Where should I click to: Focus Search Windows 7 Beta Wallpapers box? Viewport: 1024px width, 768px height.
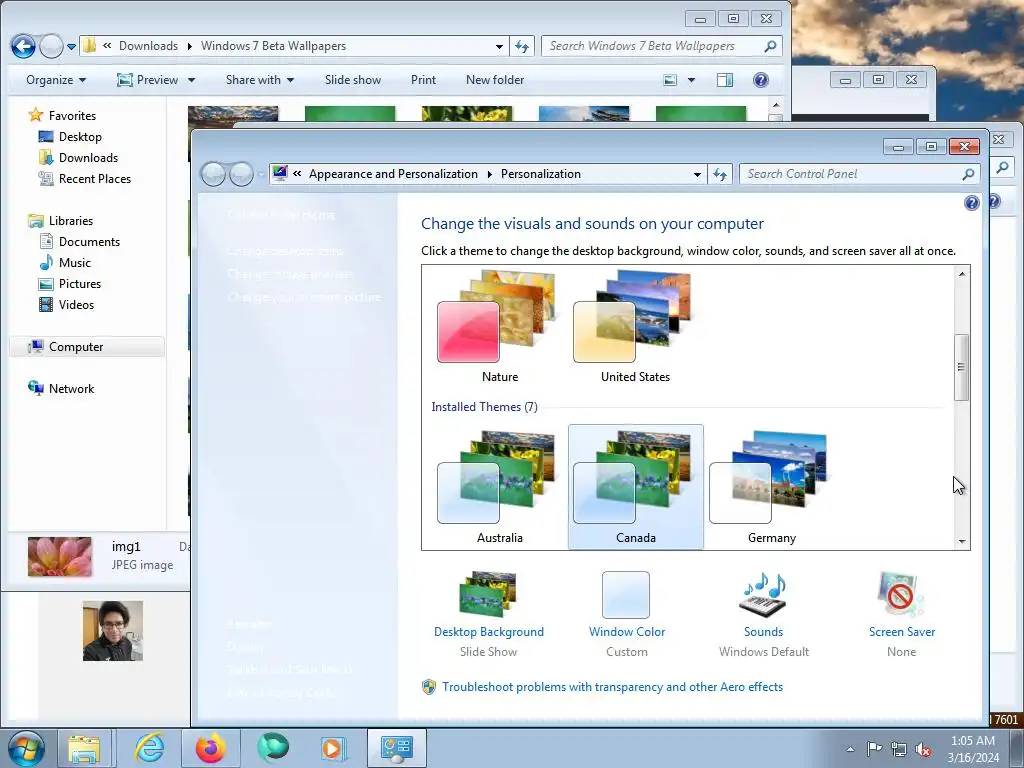[662, 46]
